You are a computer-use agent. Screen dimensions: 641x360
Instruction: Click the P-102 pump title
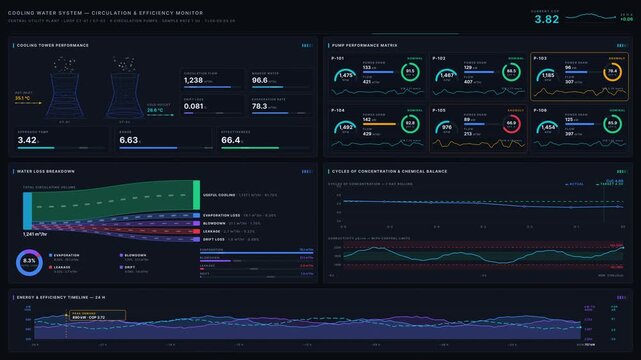(x=439, y=58)
